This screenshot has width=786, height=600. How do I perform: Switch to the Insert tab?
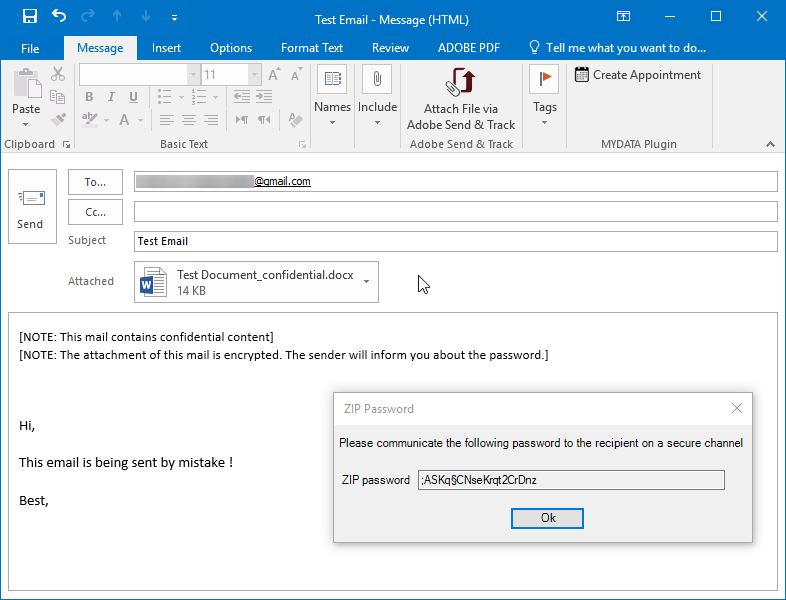[166, 48]
